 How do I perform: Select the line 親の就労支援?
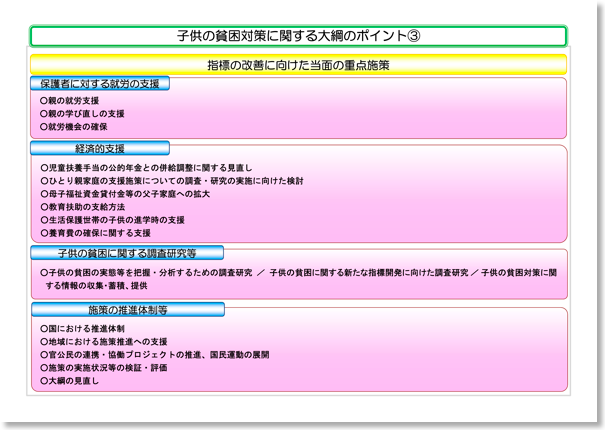click(x=70, y=101)
